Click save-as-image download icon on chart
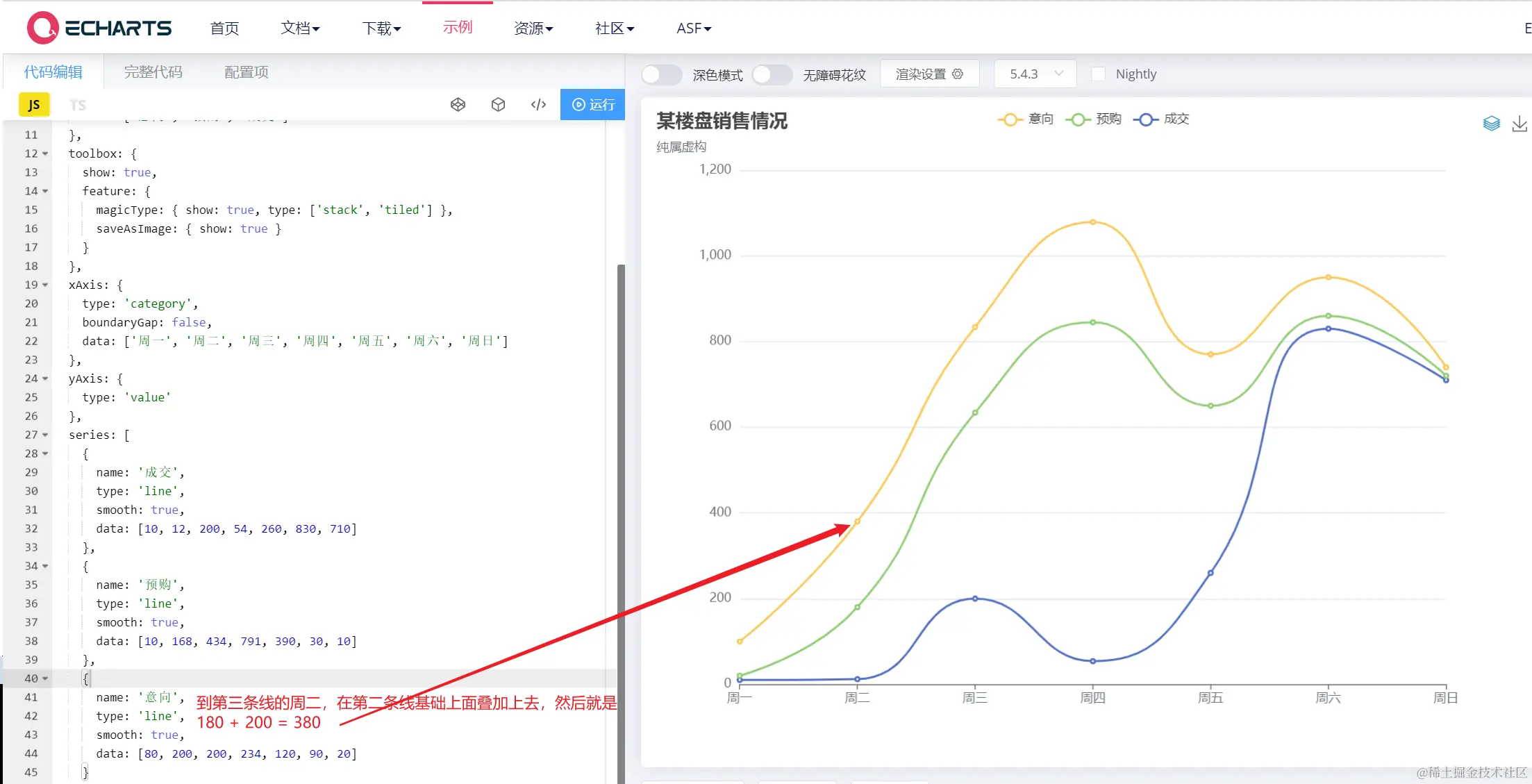This screenshot has width=1532, height=784. point(1519,124)
